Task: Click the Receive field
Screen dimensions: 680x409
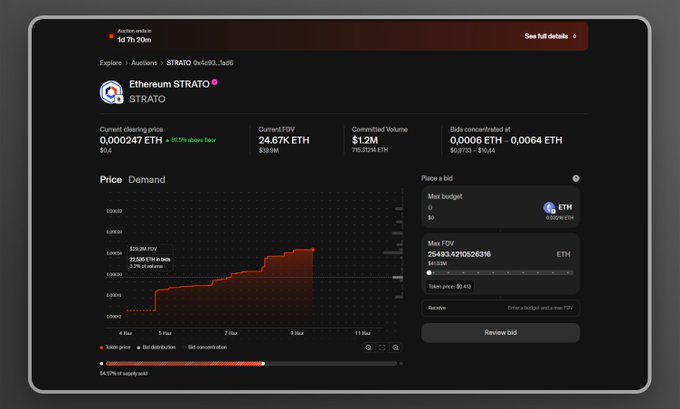Action: click(500, 308)
